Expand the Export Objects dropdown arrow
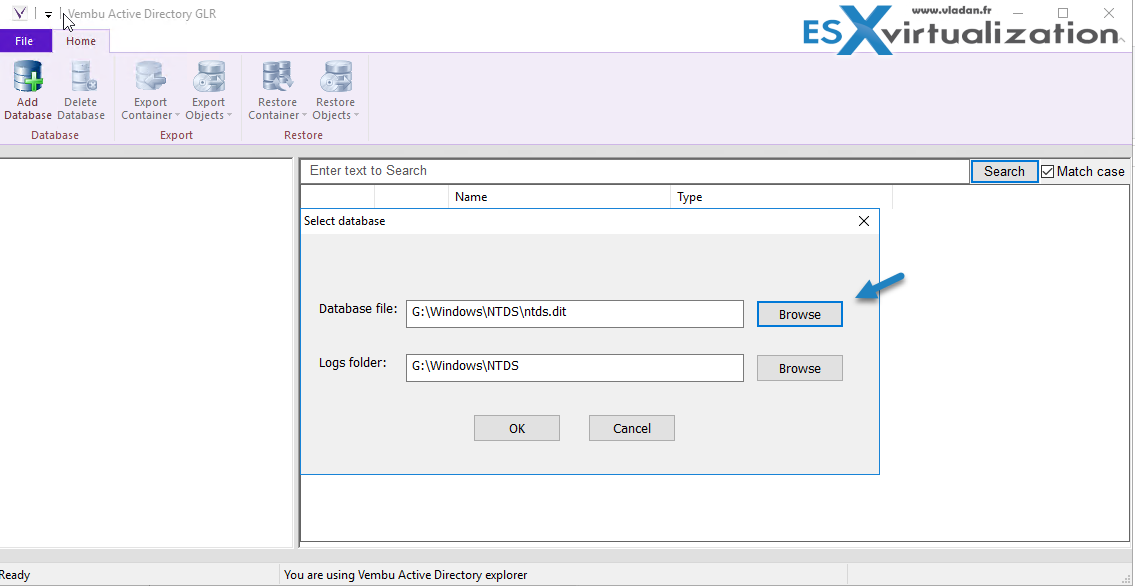Viewport: 1135px width, 586px height. click(x=229, y=116)
